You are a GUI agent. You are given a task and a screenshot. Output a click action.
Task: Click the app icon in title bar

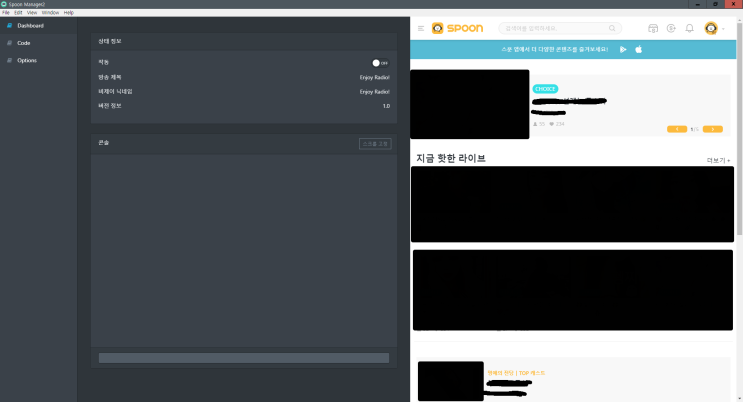(4, 4)
